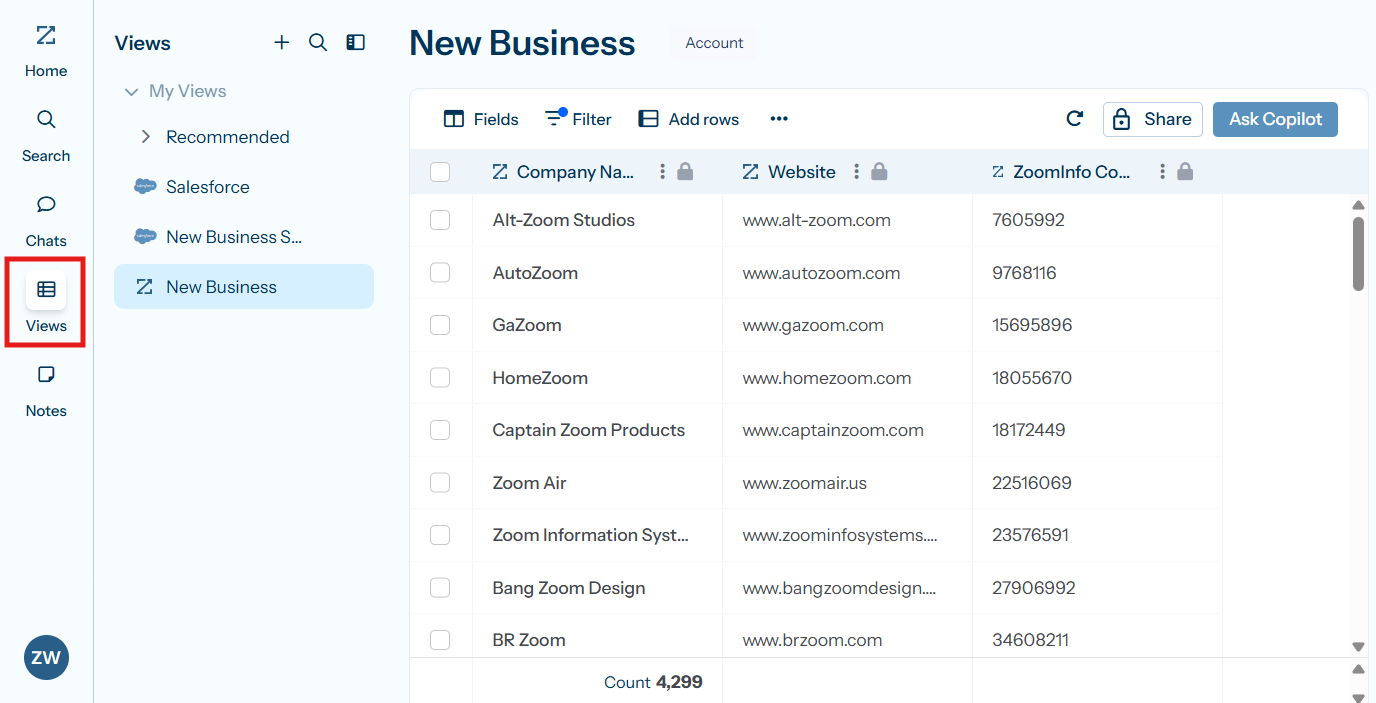
Task: Open Website column options menu
Action: pos(856,172)
